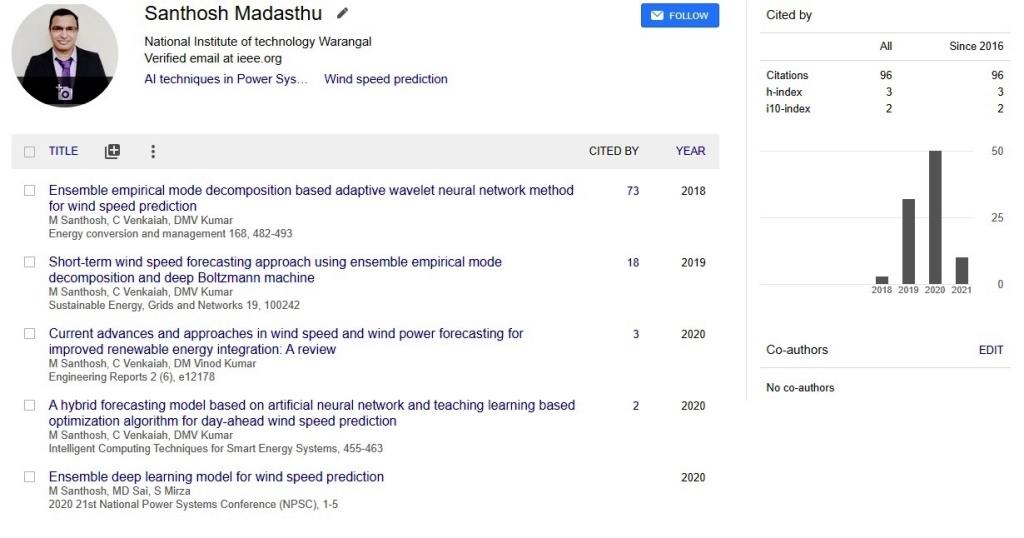Open the Wind speed prediction interest tag
This screenshot has height=538, width=1024.
pyautogui.click(x=386, y=79)
